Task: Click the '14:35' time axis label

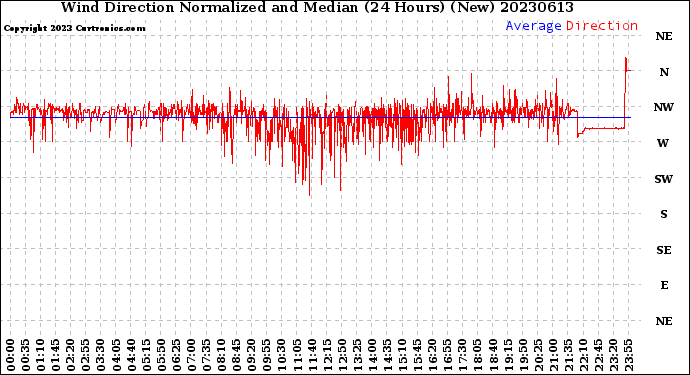Action: (x=387, y=355)
